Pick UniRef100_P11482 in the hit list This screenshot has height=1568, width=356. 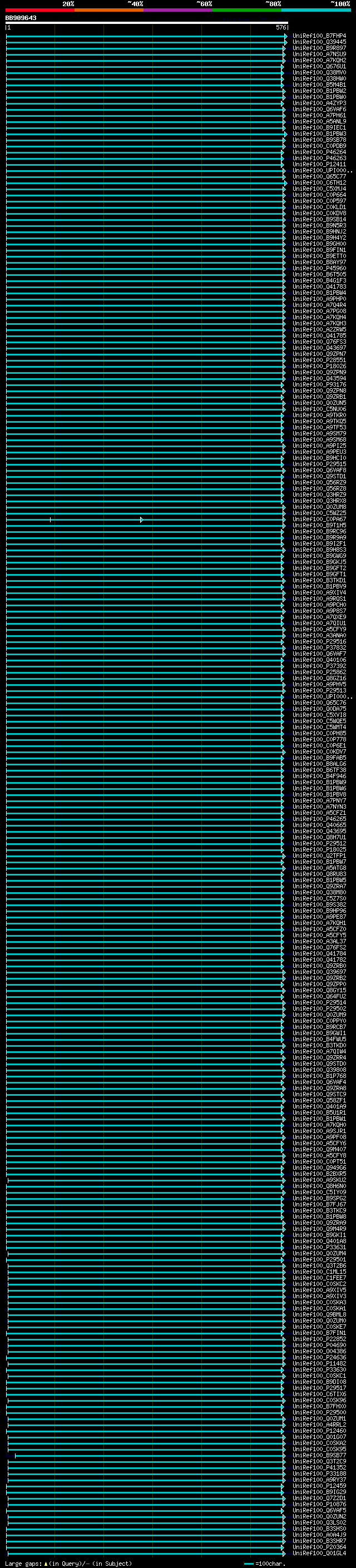[319, 1363]
